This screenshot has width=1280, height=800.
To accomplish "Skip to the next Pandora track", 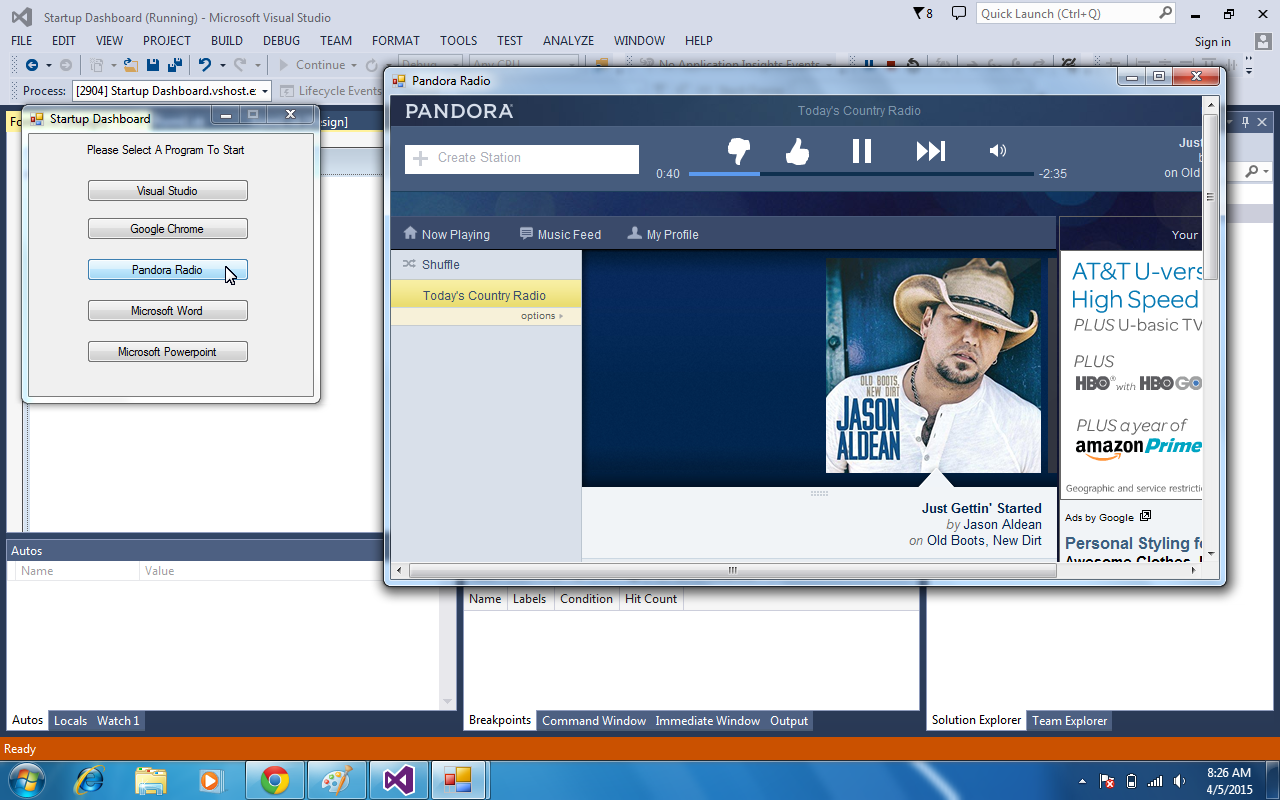I will (x=930, y=151).
